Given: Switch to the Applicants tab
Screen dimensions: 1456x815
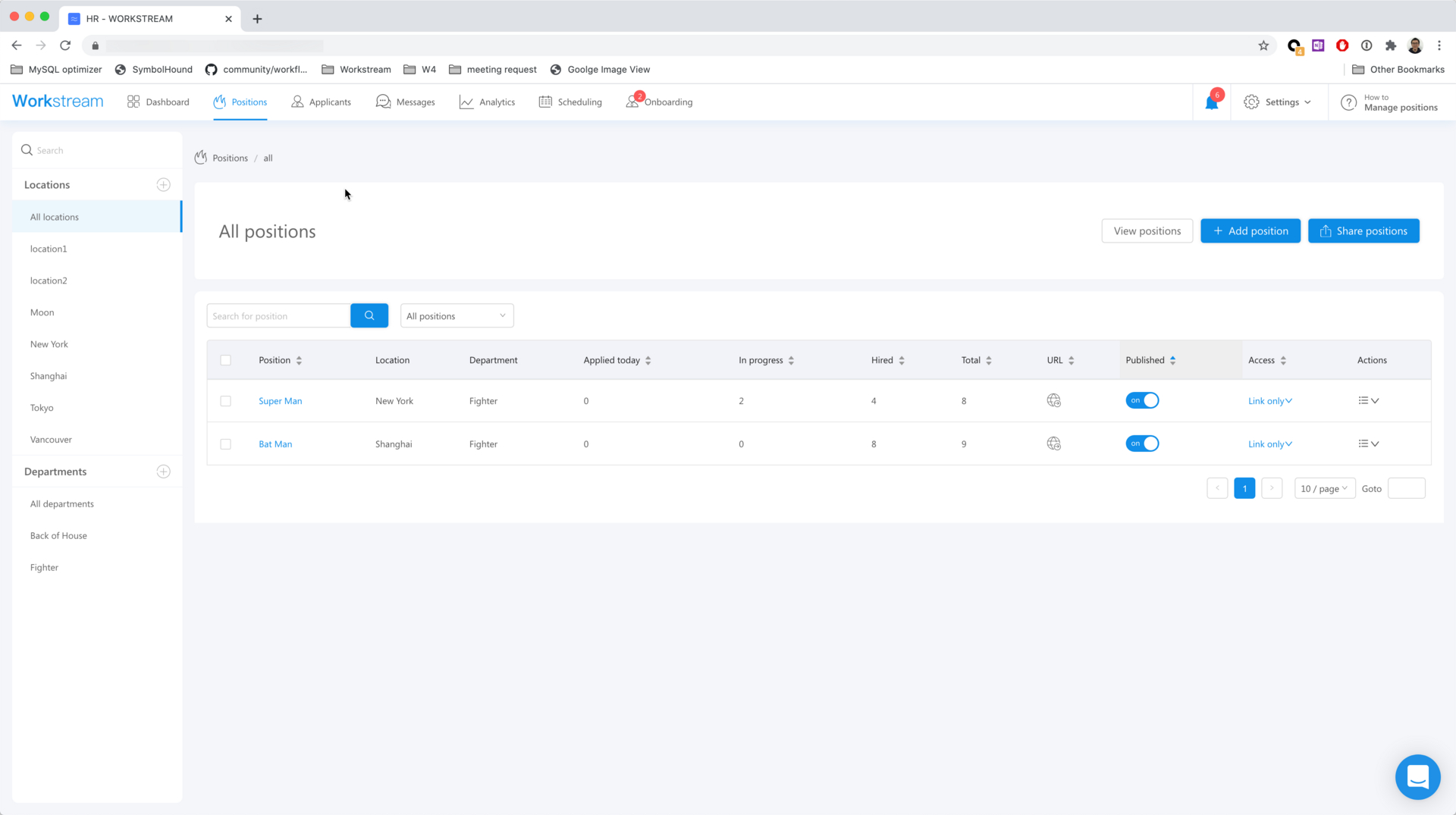Looking at the screenshot, I should [322, 102].
